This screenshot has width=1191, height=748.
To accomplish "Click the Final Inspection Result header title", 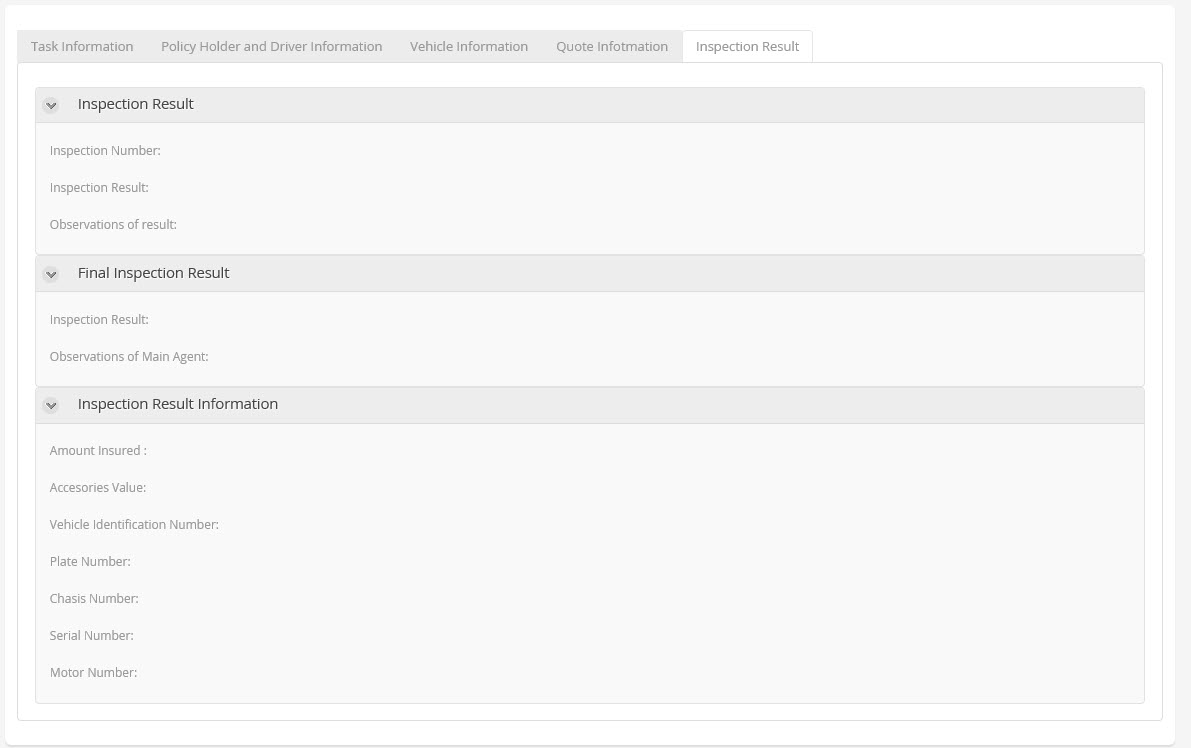I will (x=153, y=273).
